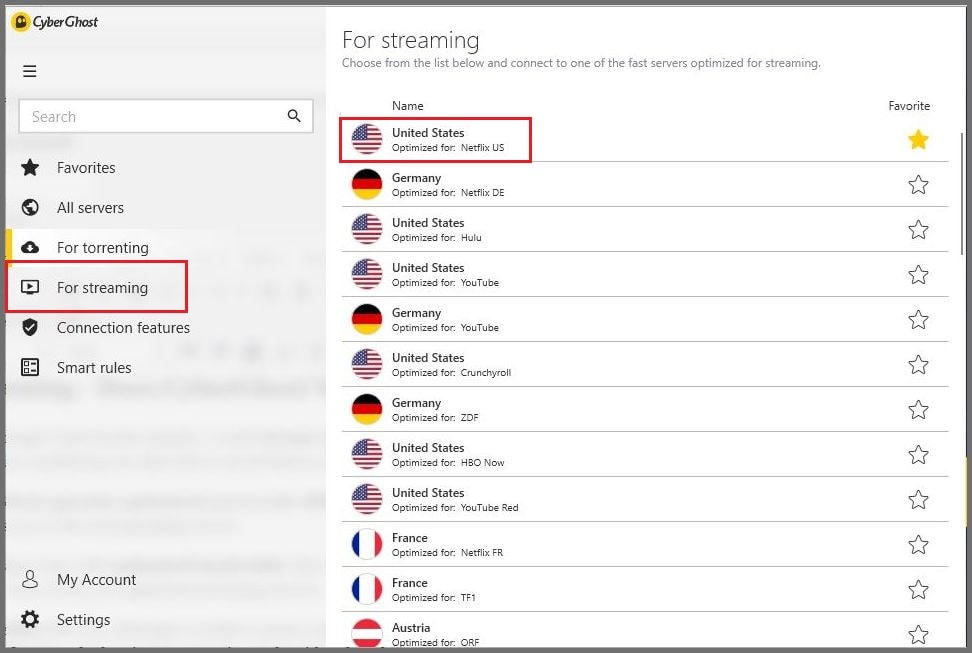Sort by the Favorite column header

pos(909,106)
